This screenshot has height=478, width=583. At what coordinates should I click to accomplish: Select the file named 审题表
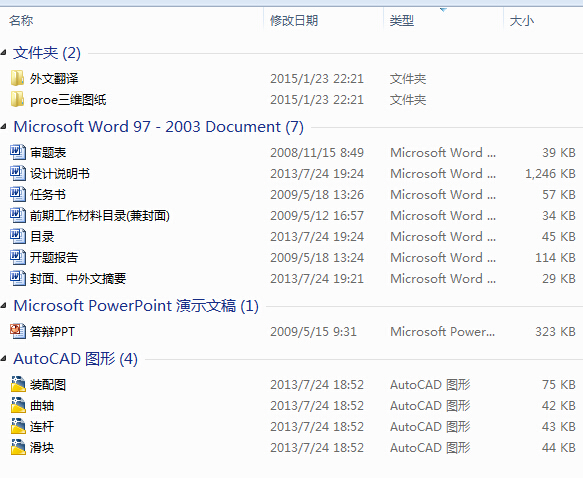pyautogui.click(x=48, y=152)
